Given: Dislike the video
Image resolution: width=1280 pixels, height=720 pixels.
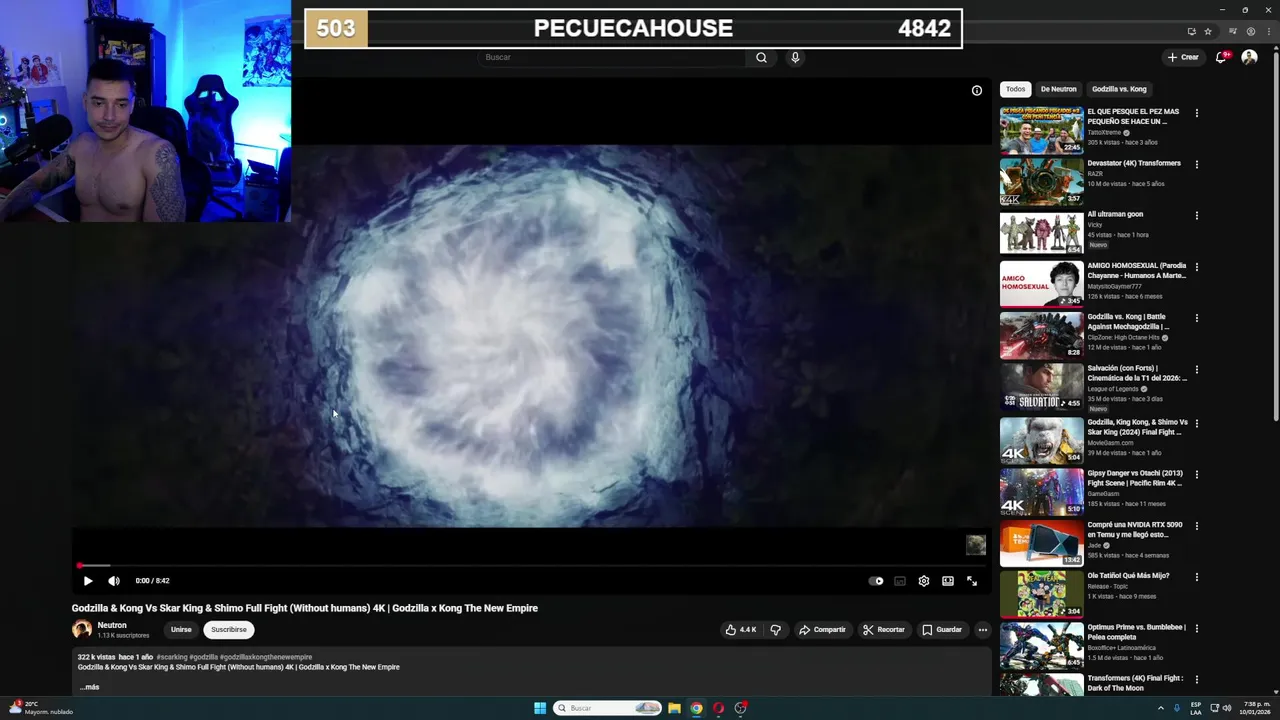Looking at the screenshot, I should coord(775,630).
